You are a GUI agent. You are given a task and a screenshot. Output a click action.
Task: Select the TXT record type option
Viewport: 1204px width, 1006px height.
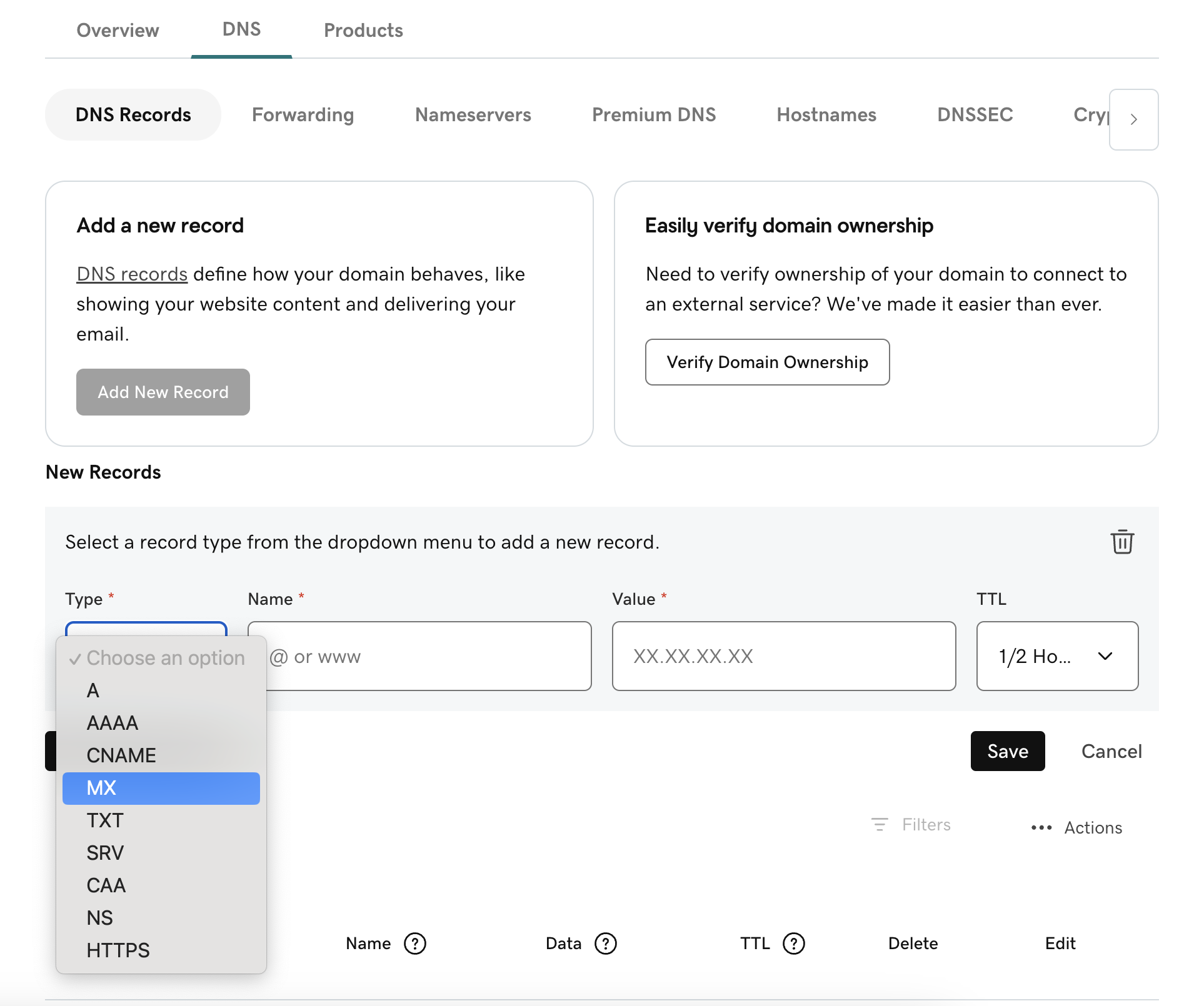coord(104,820)
